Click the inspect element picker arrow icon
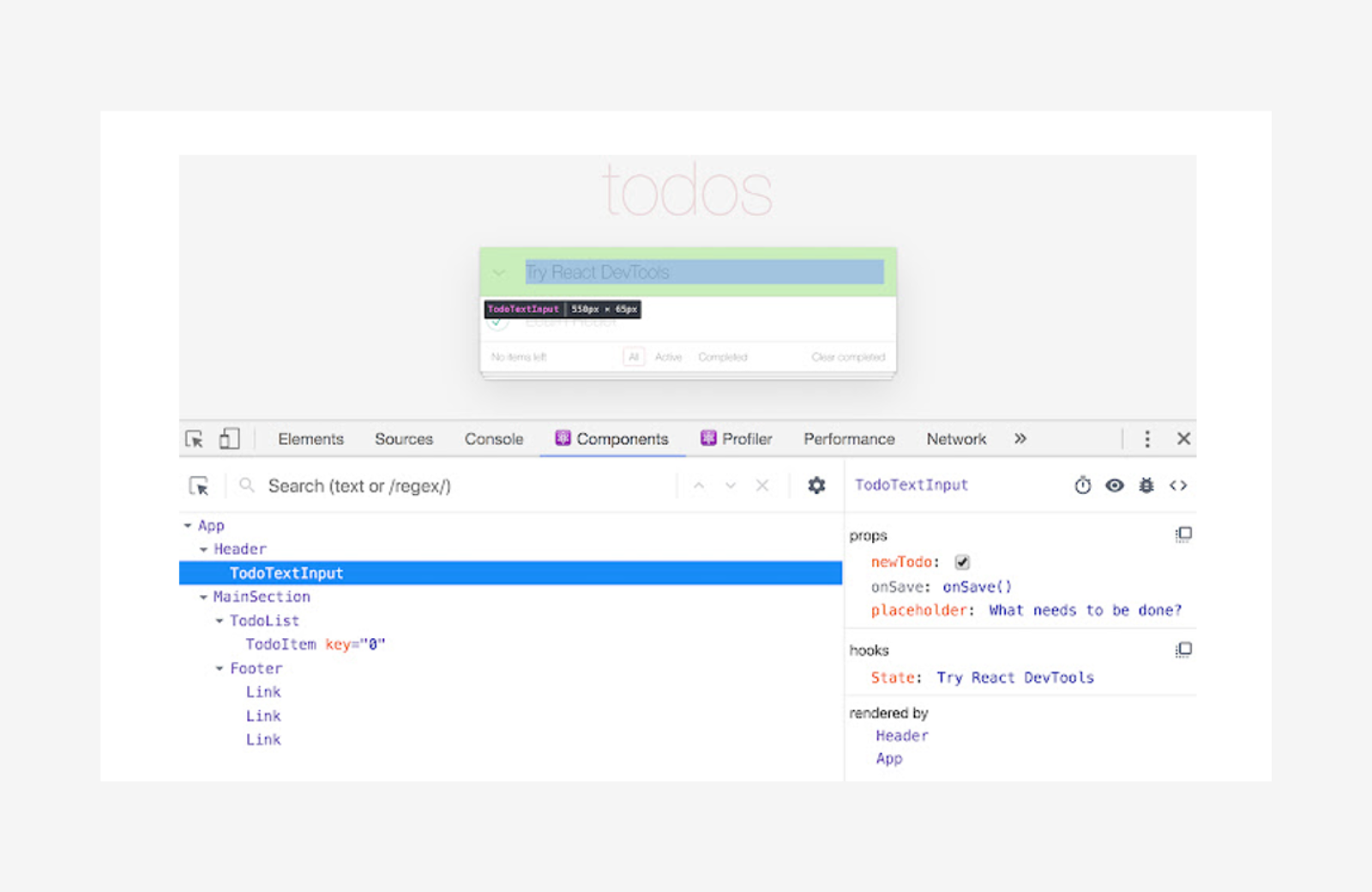Image resolution: width=1372 pixels, height=892 pixels. coord(194,438)
